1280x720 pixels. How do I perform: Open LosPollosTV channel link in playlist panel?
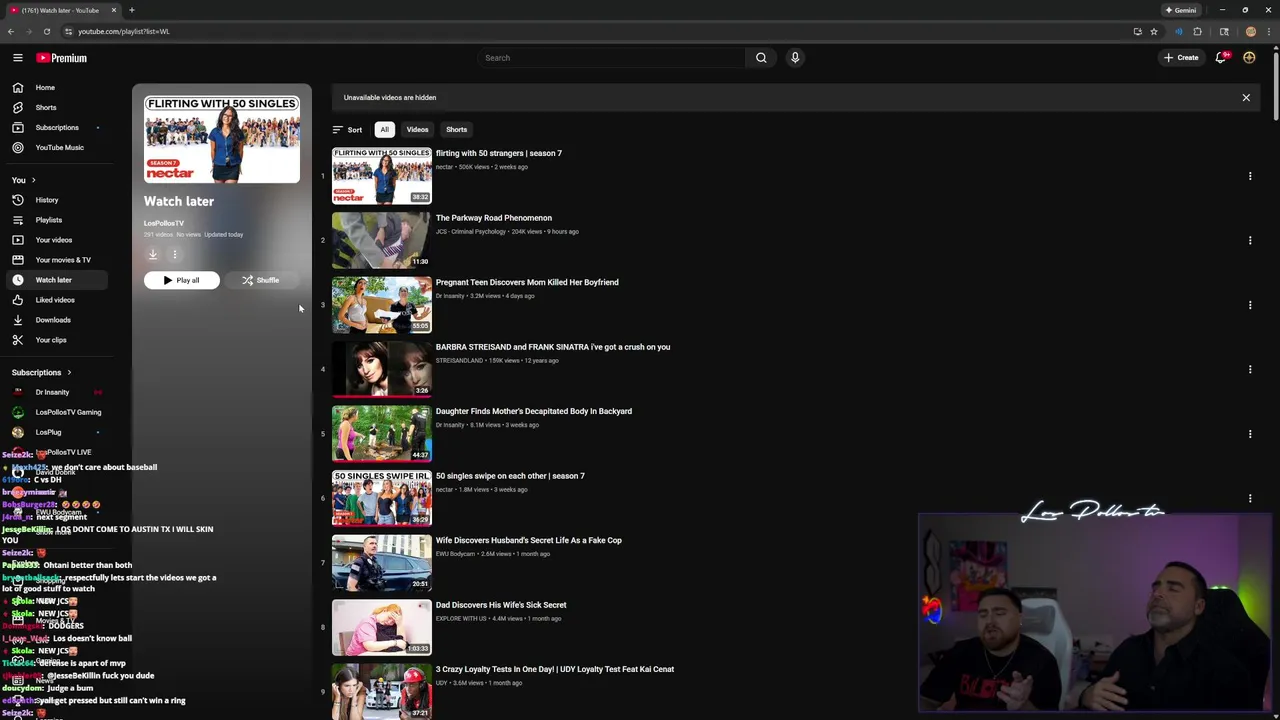[x=164, y=223]
